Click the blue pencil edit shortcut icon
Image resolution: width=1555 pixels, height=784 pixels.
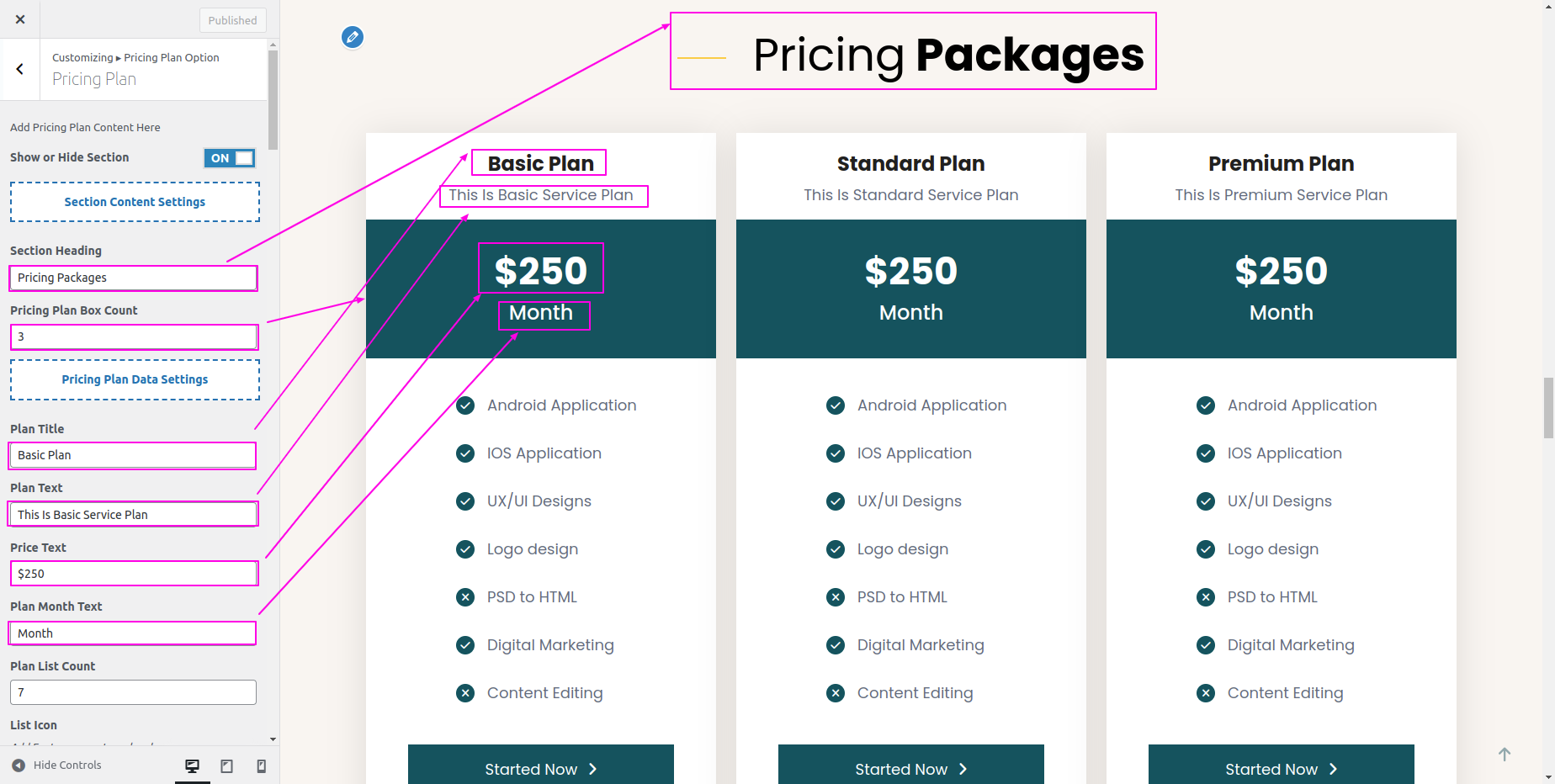[x=353, y=37]
